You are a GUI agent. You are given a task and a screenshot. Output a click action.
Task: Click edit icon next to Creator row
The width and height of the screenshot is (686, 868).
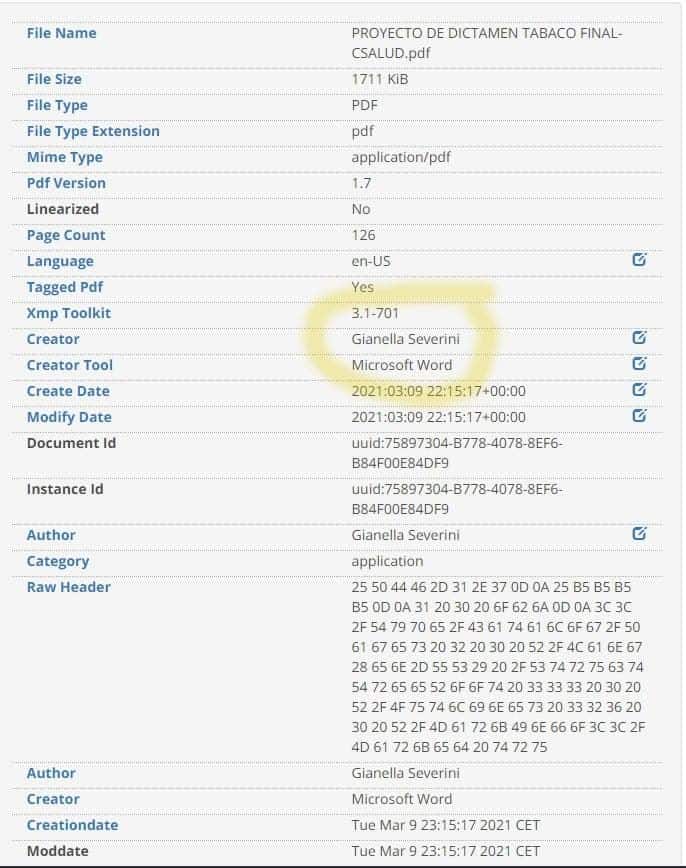click(639, 337)
